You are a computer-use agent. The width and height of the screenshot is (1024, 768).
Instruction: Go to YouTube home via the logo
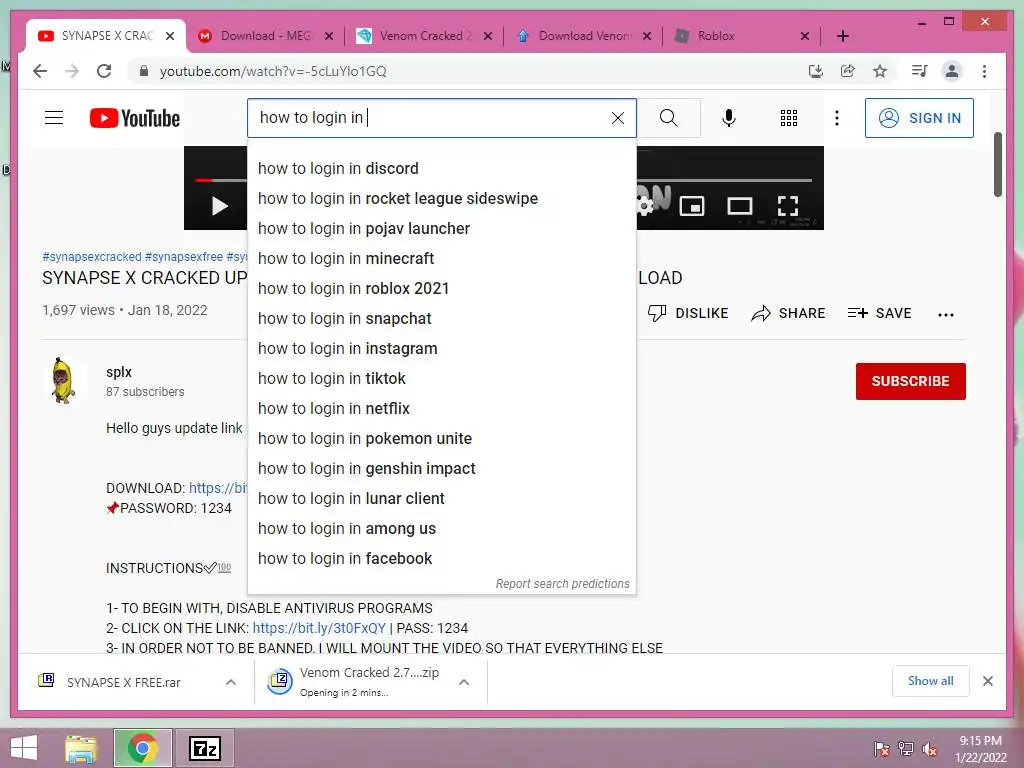pos(135,118)
